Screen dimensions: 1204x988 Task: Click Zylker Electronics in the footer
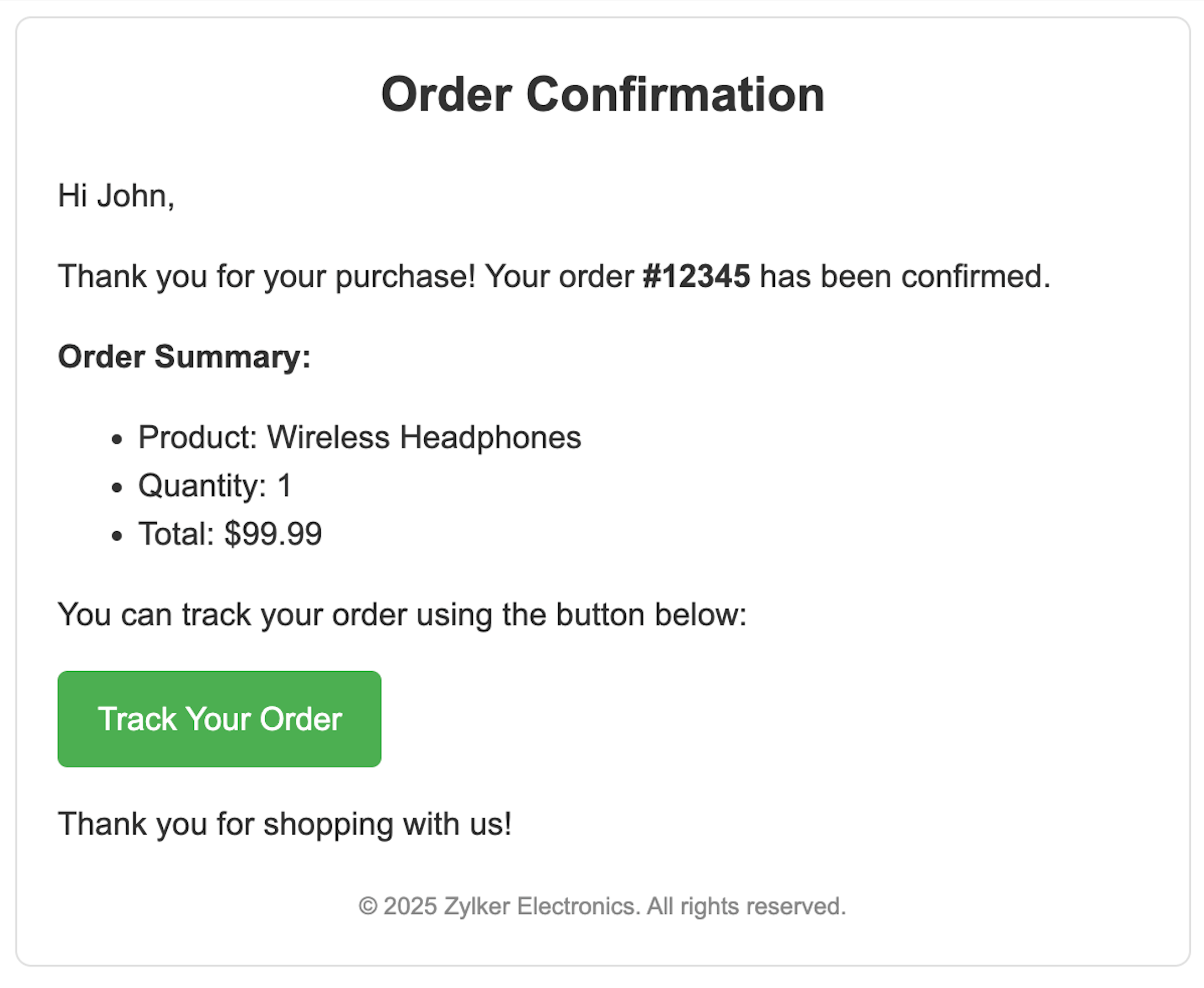pyautogui.click(x=539, y=907)
